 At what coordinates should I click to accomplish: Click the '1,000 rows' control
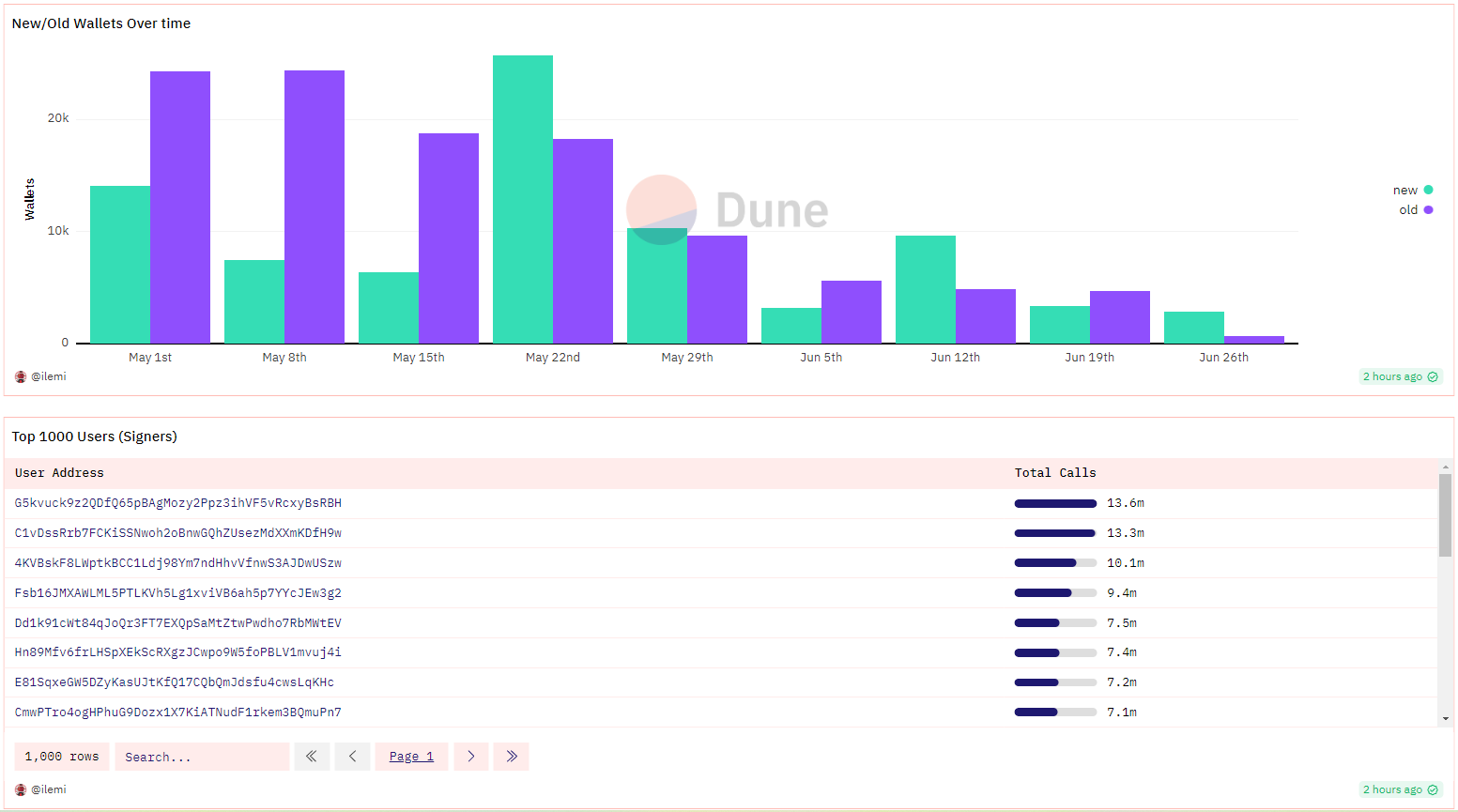[61, 756]
